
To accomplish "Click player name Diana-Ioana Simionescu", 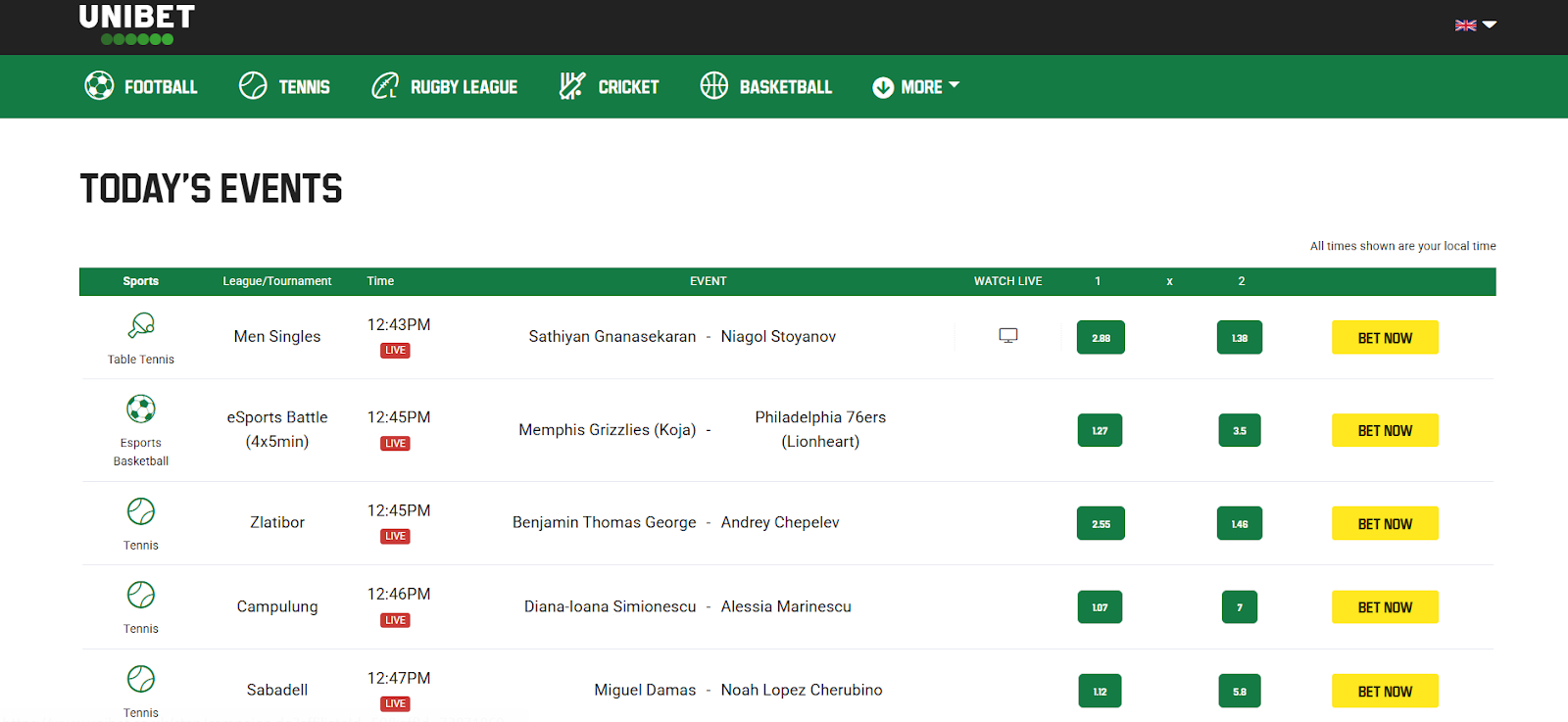I will point(611,606).
